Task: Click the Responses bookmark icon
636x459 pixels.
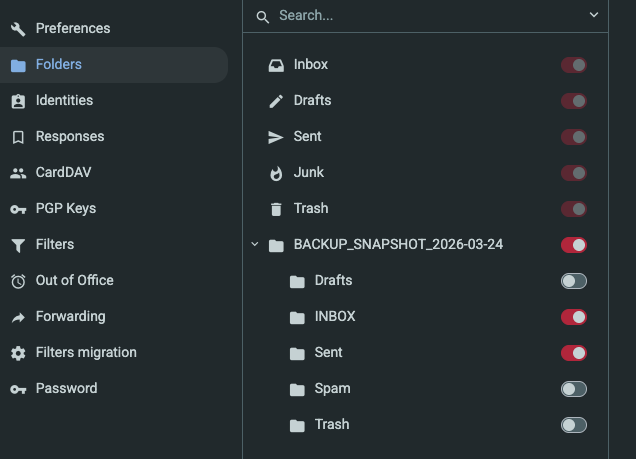Action: [x=18, y=137]
